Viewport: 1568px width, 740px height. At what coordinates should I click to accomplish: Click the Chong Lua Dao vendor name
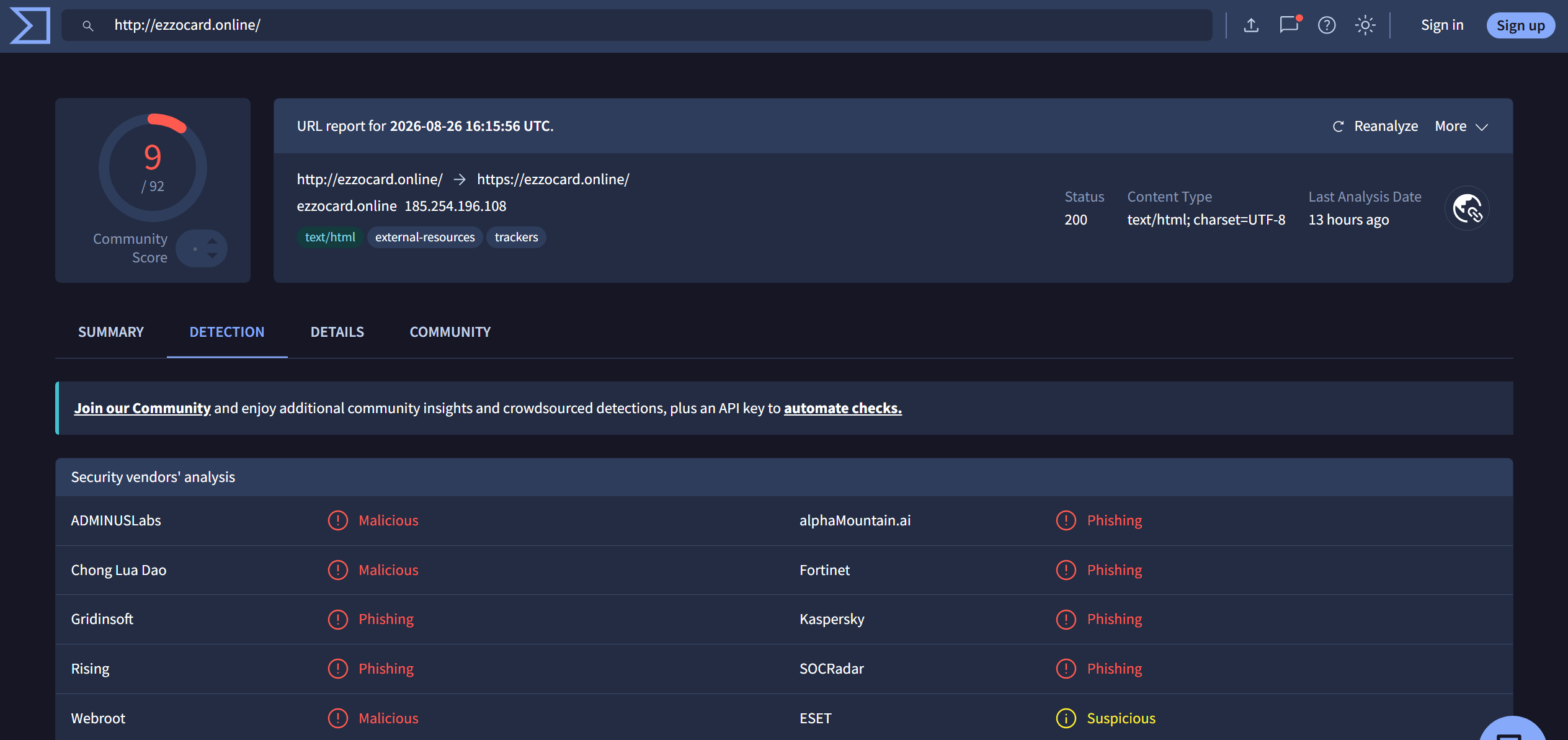[x=118, y=569]
